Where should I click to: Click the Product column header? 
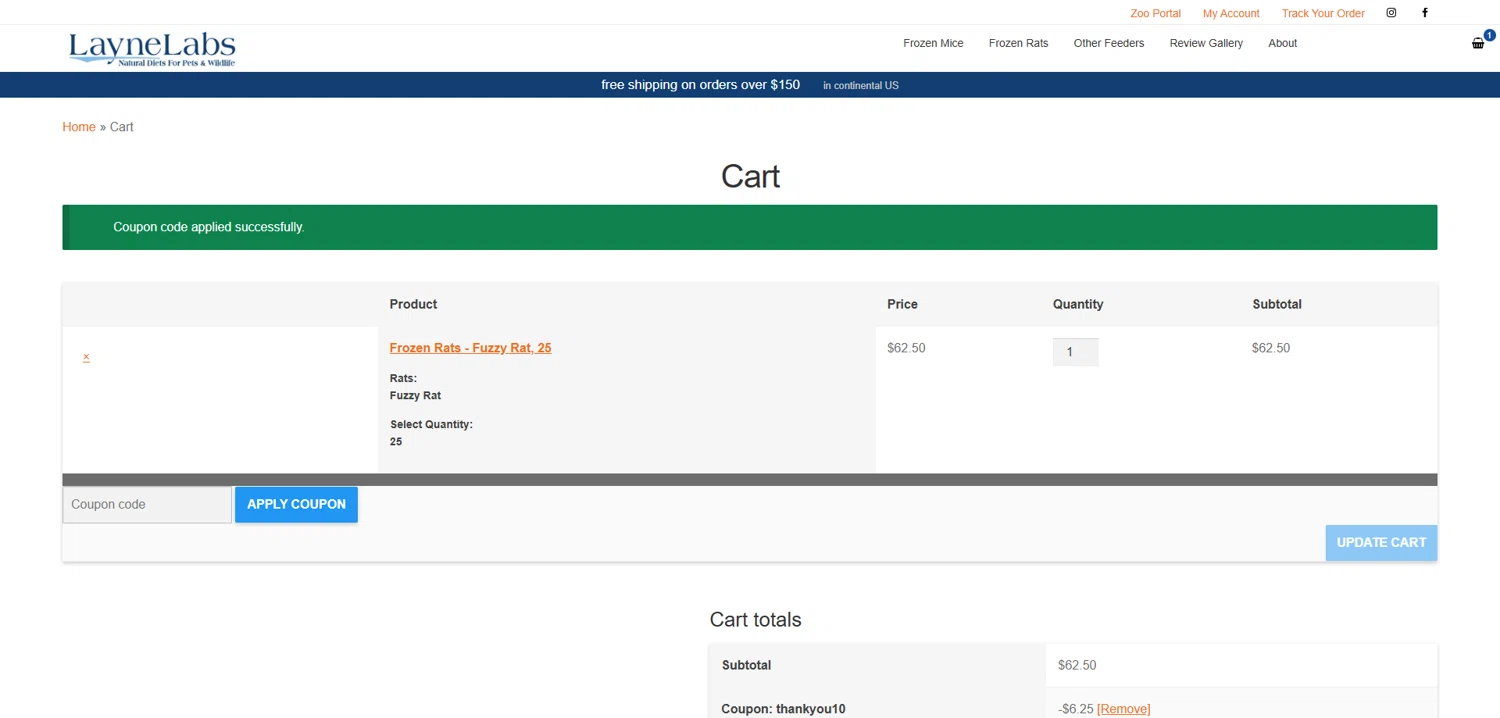coord(413,304)
